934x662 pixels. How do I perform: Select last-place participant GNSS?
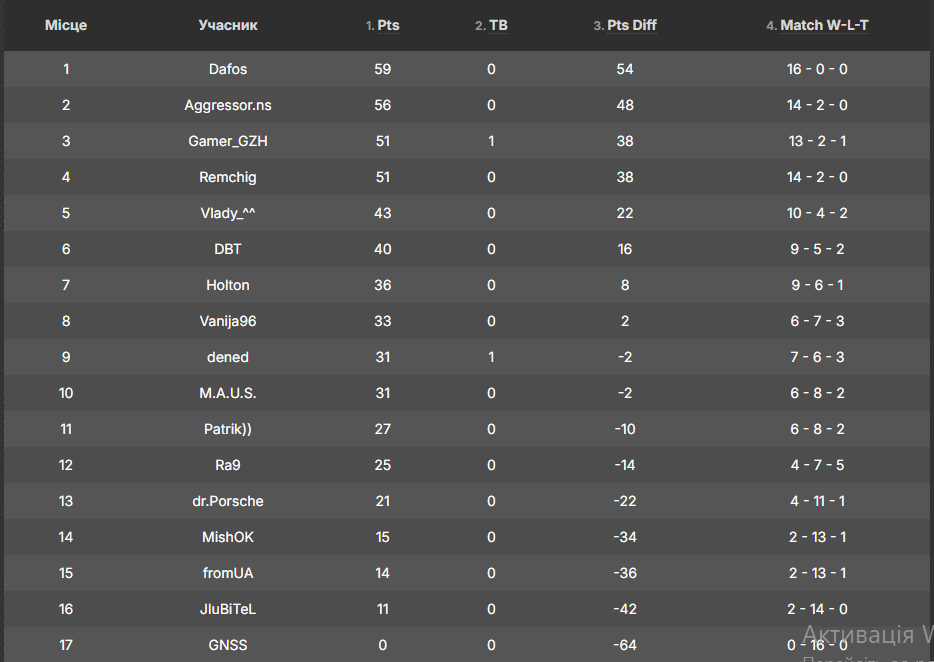click(228, 645)
